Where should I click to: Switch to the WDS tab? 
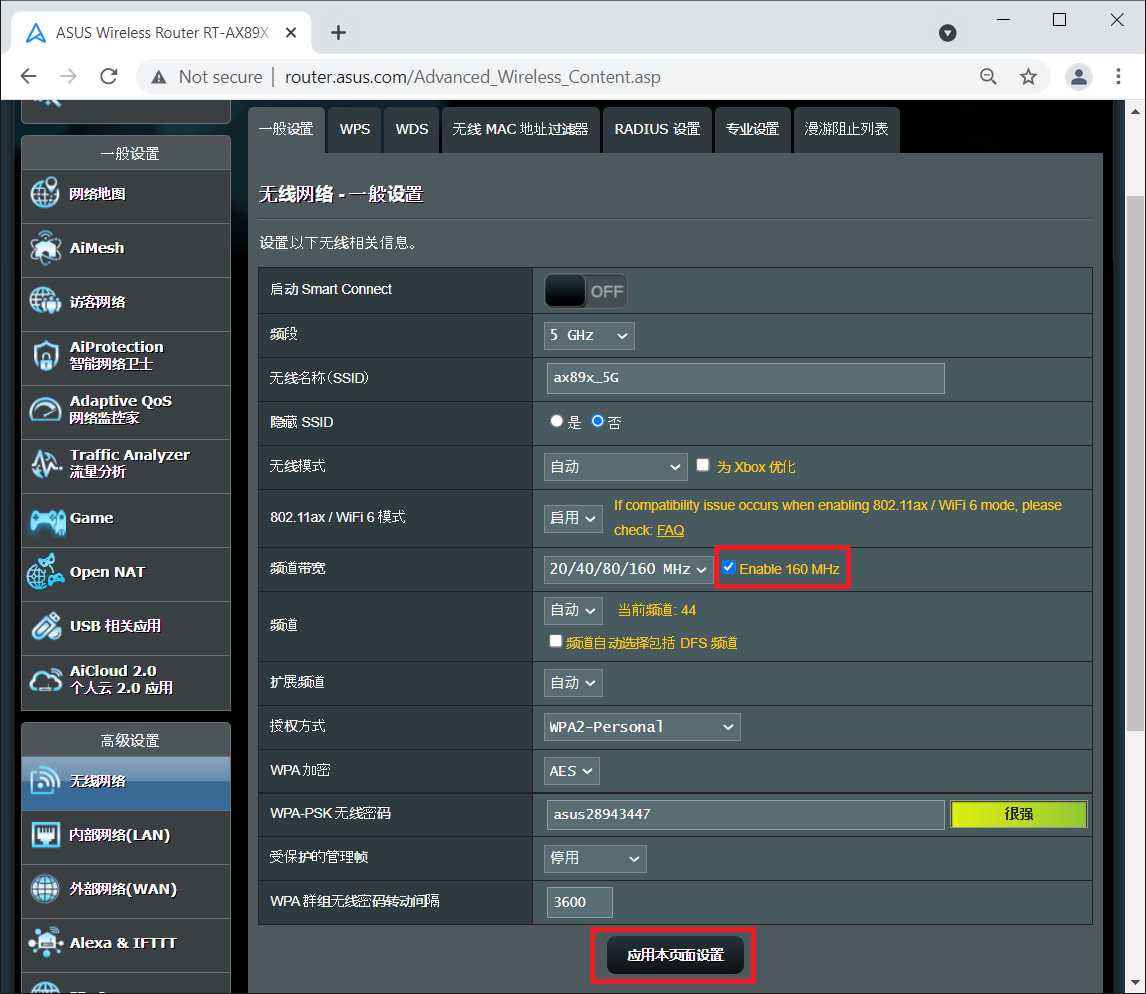click(411, 129)
